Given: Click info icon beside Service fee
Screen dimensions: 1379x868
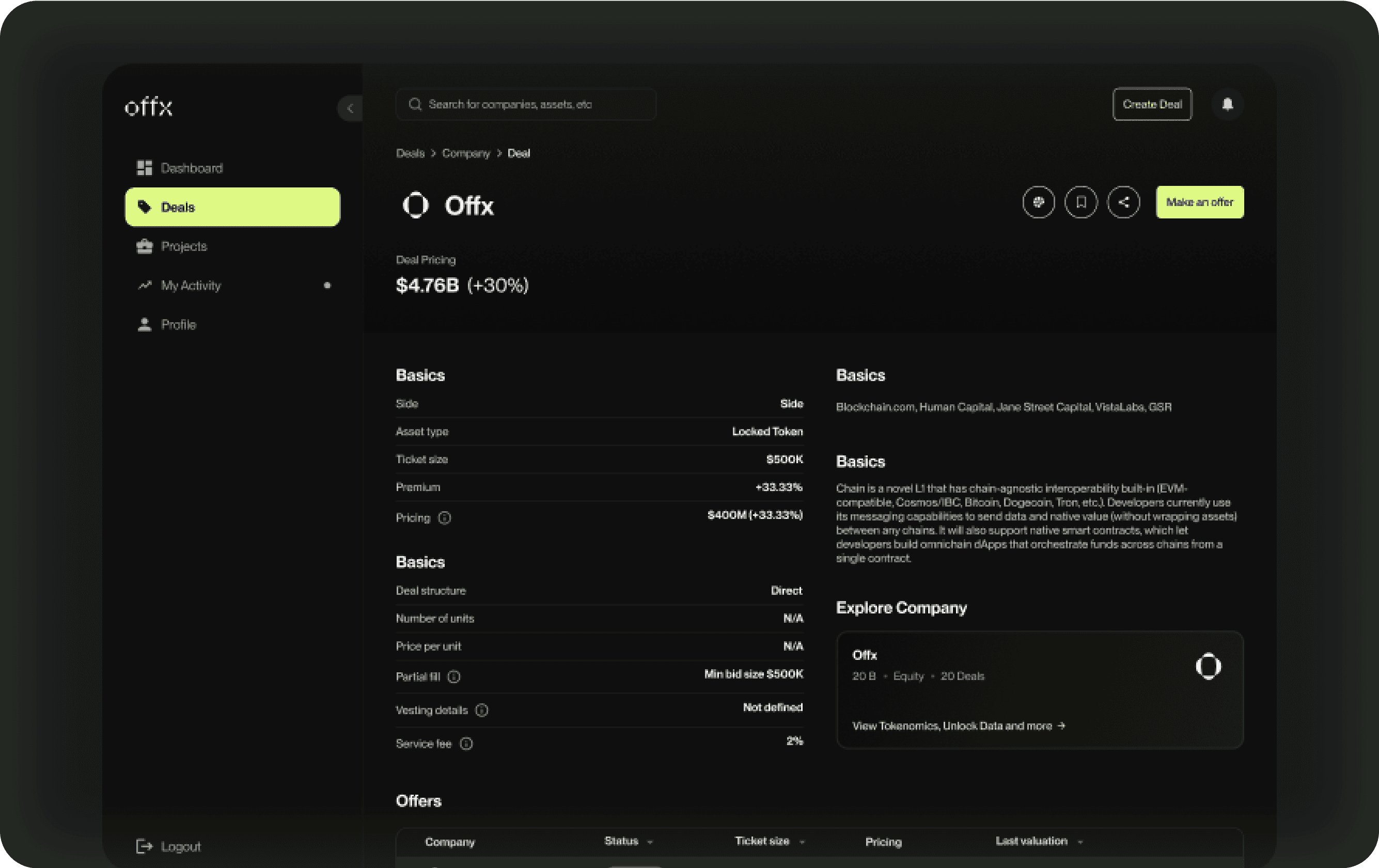Looking at the screenshot, I should tap(466, 744).
